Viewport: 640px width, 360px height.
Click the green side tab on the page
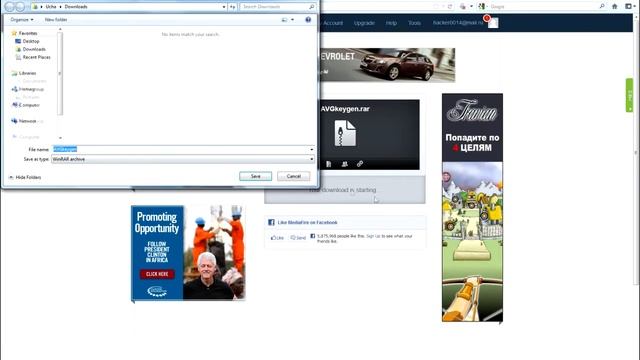(629, 95)
